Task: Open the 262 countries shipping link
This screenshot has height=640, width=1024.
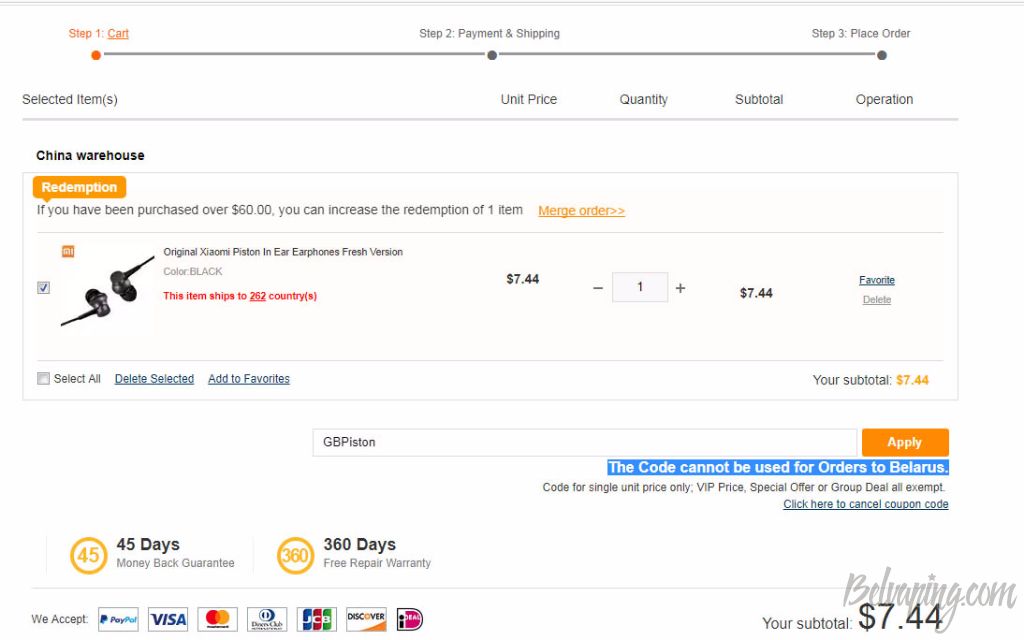Action: [257, 296]
